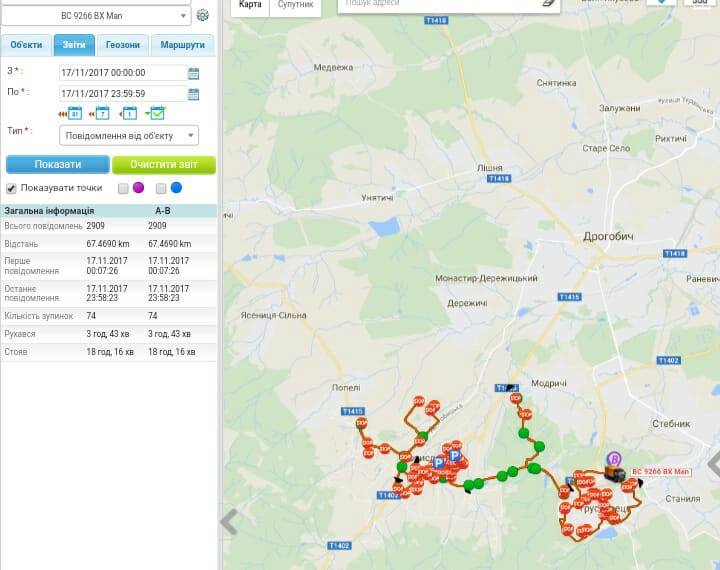Focus the end date field 17/11/2017 23:59:59
Viewport: 720px width, 570px height.
[123, 94]
